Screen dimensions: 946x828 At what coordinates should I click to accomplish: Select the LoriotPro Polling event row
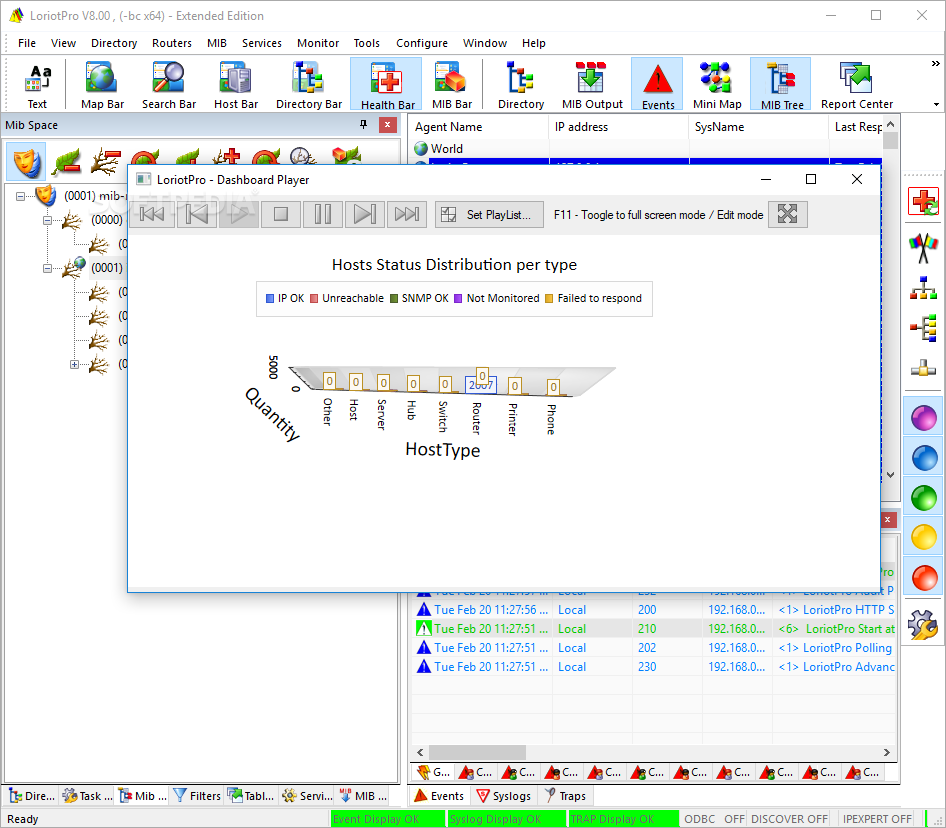(653, 648)
